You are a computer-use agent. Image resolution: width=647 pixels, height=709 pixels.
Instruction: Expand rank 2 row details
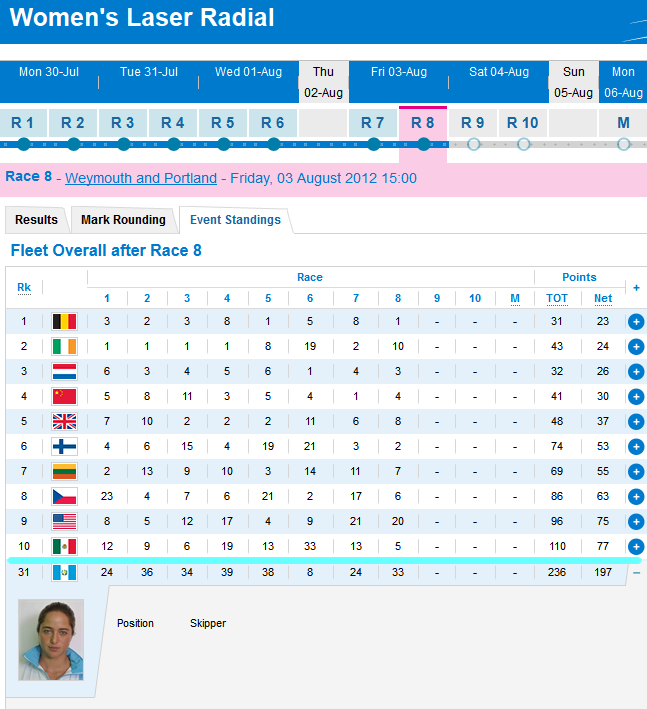[x=636, y=346]
